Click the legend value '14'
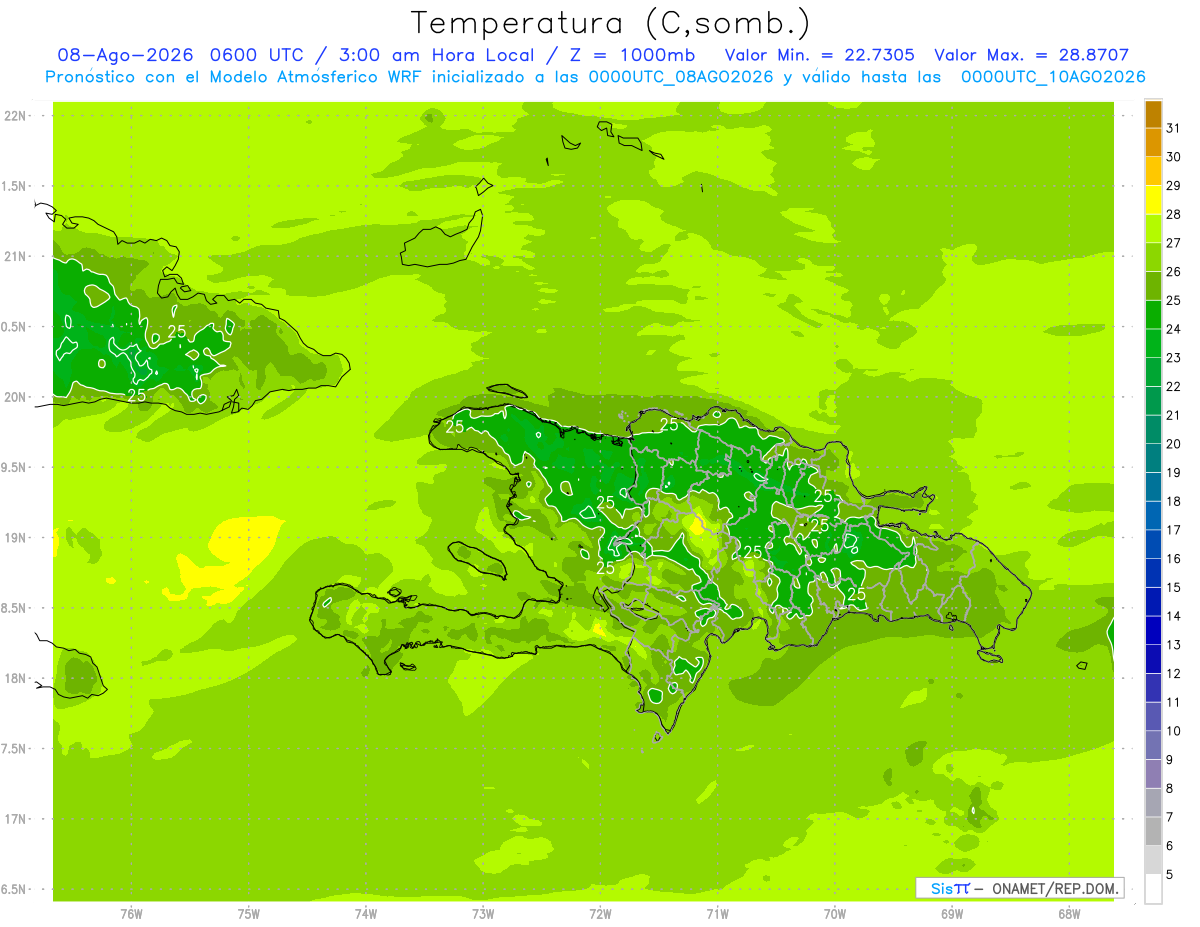 point(1173,616)
